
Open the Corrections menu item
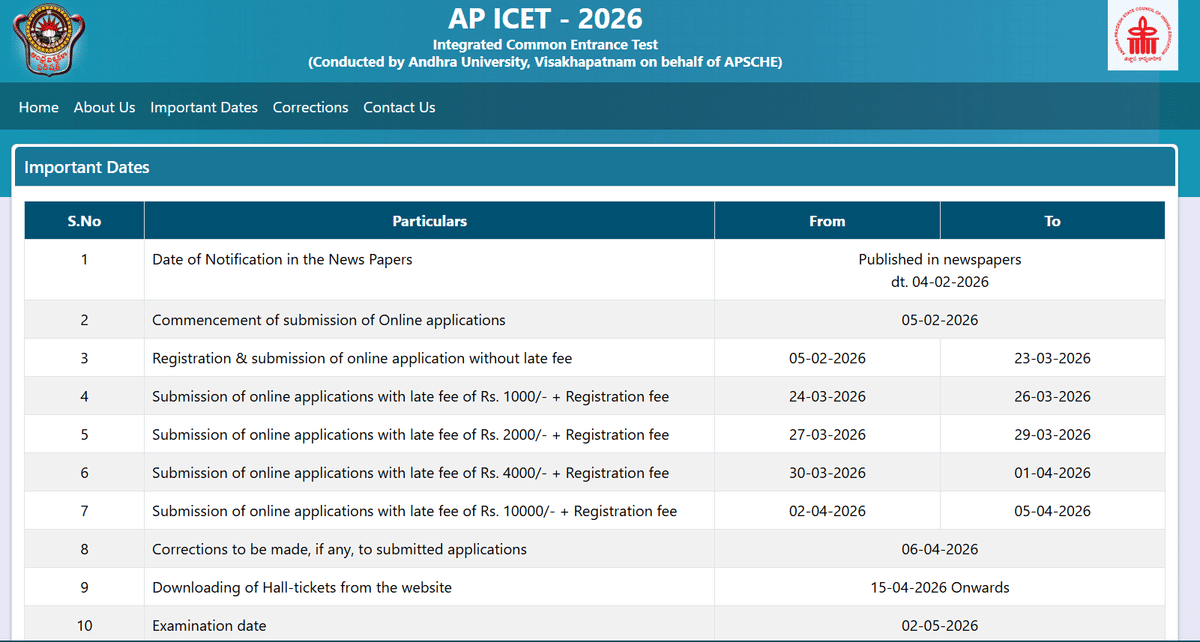pyautogui.click(x=310, y=106)
